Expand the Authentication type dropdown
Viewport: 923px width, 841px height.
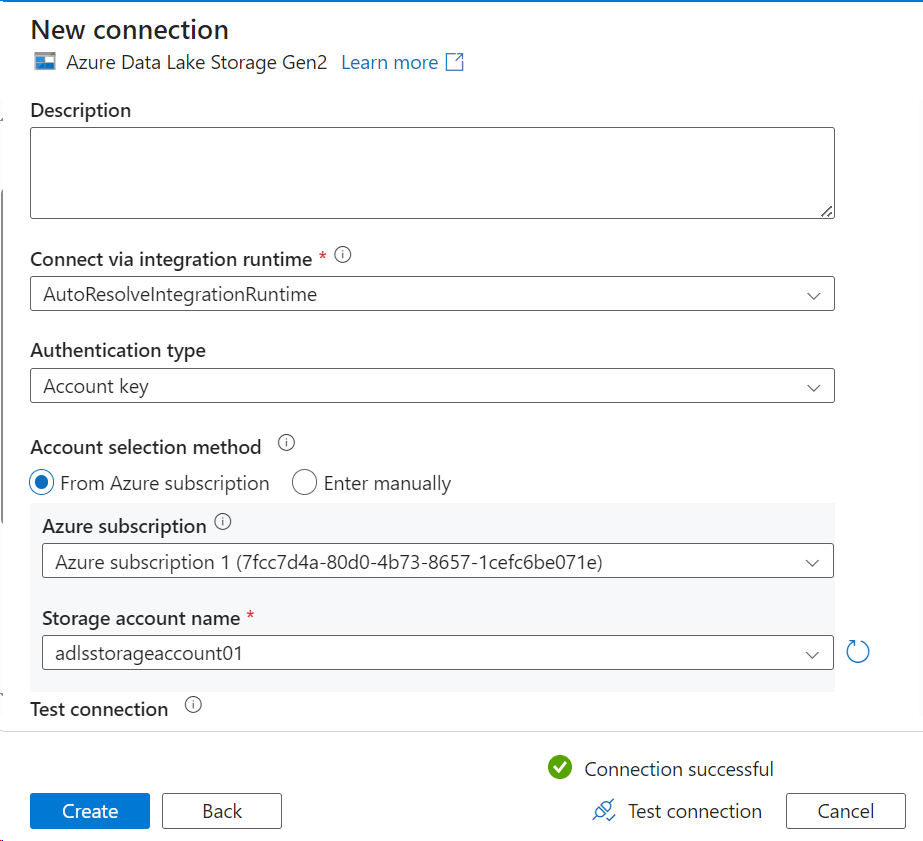(x=815, y=385)
